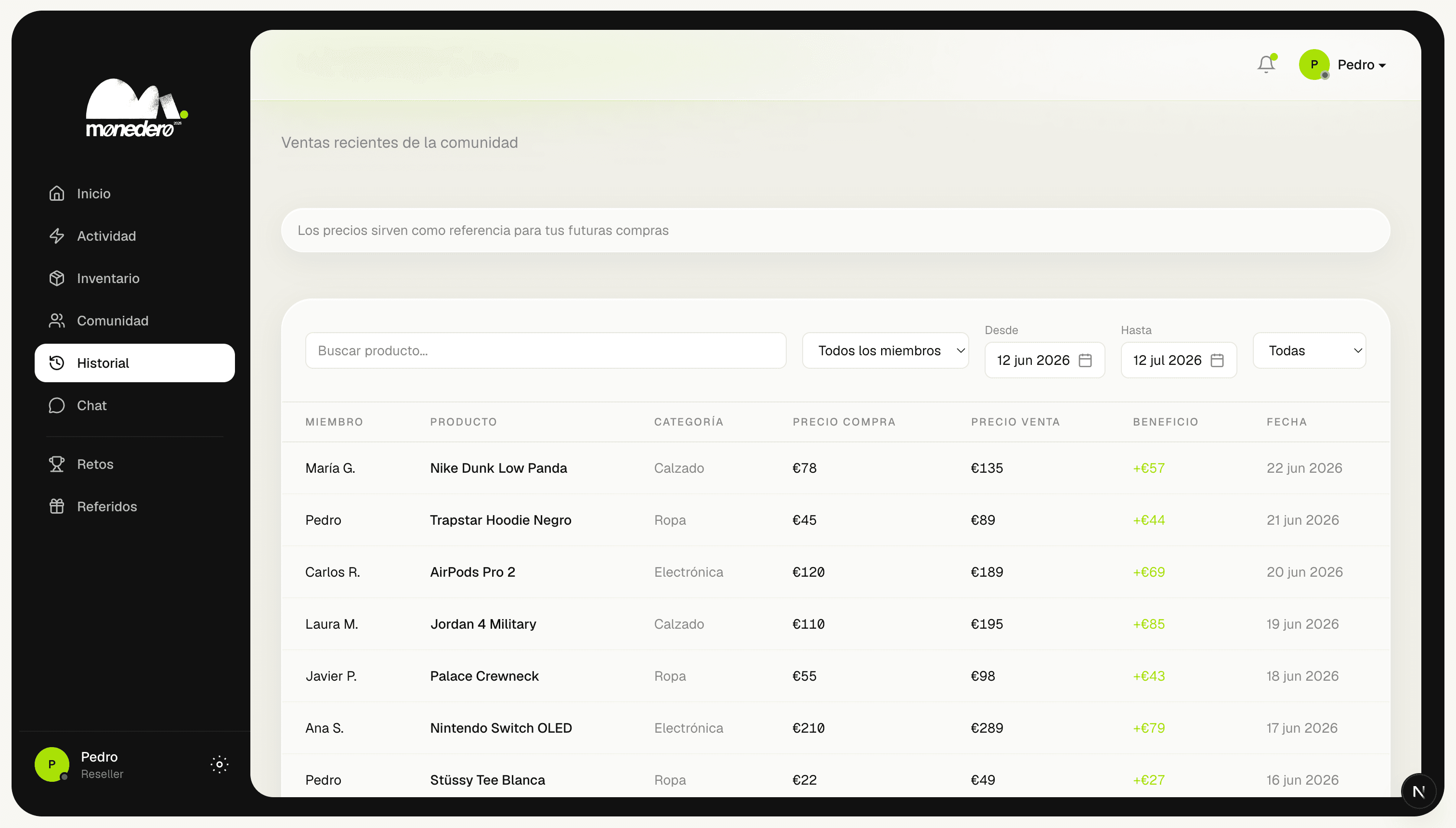The image size is (1456, 828).
Task: Click the green Pedro avatar in the header
Action: point(1314,65)
